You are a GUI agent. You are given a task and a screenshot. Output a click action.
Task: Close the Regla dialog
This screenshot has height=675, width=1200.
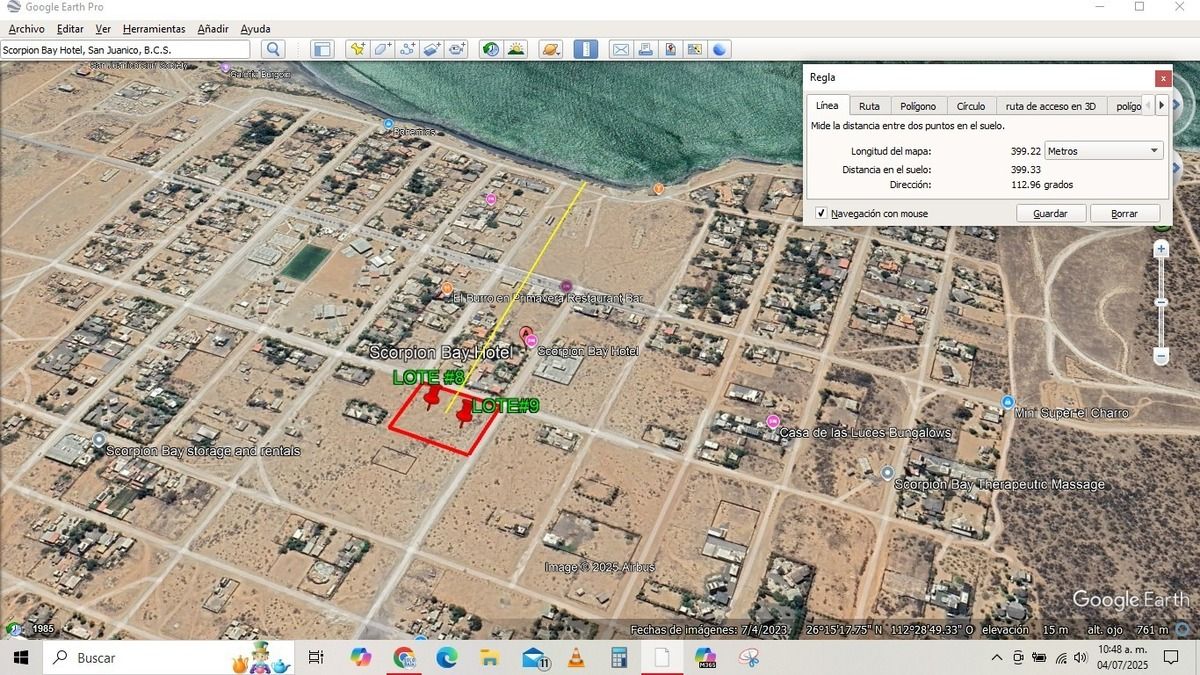click(x=1162, y=78)
